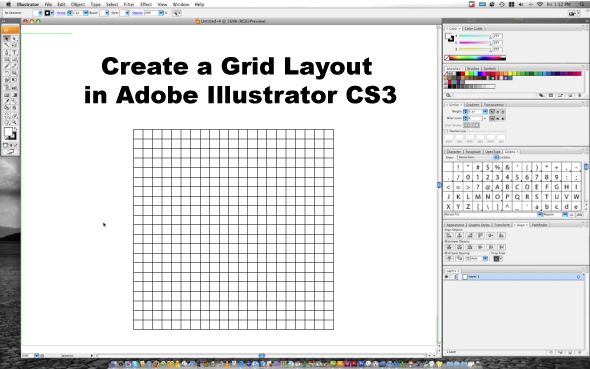Screen dimensions: 590x369
Task: Switch to the Brushes tab
Action: pyautogui.click(x=473, y=68)
